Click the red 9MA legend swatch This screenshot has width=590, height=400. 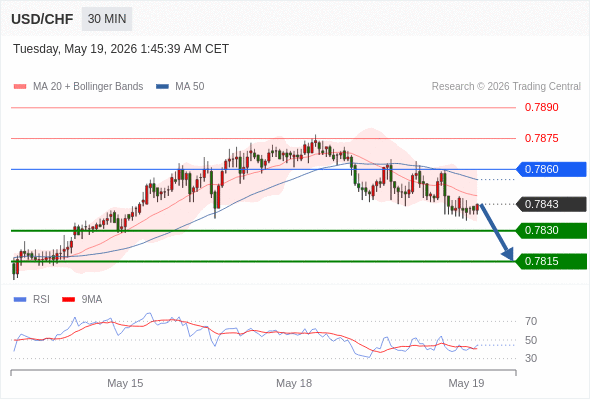pyautogui.click(x=68, y=300)
